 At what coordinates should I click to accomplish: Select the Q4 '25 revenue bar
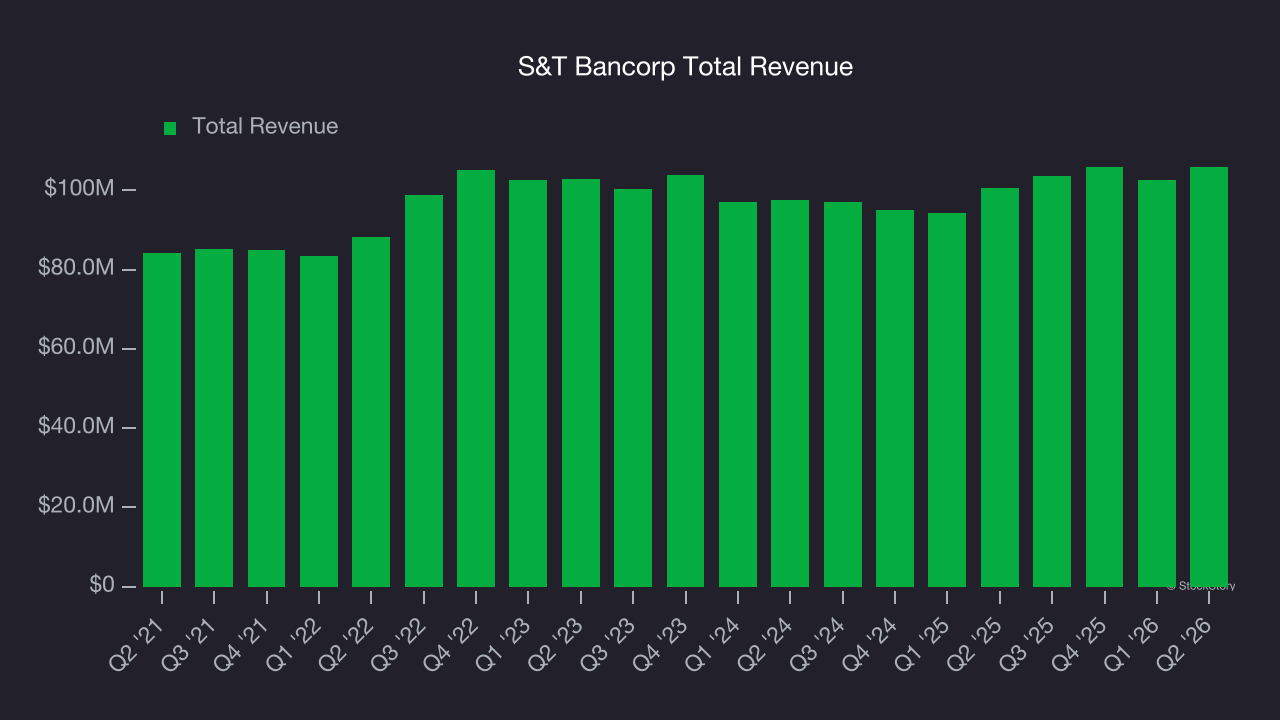coord(1105,377)
